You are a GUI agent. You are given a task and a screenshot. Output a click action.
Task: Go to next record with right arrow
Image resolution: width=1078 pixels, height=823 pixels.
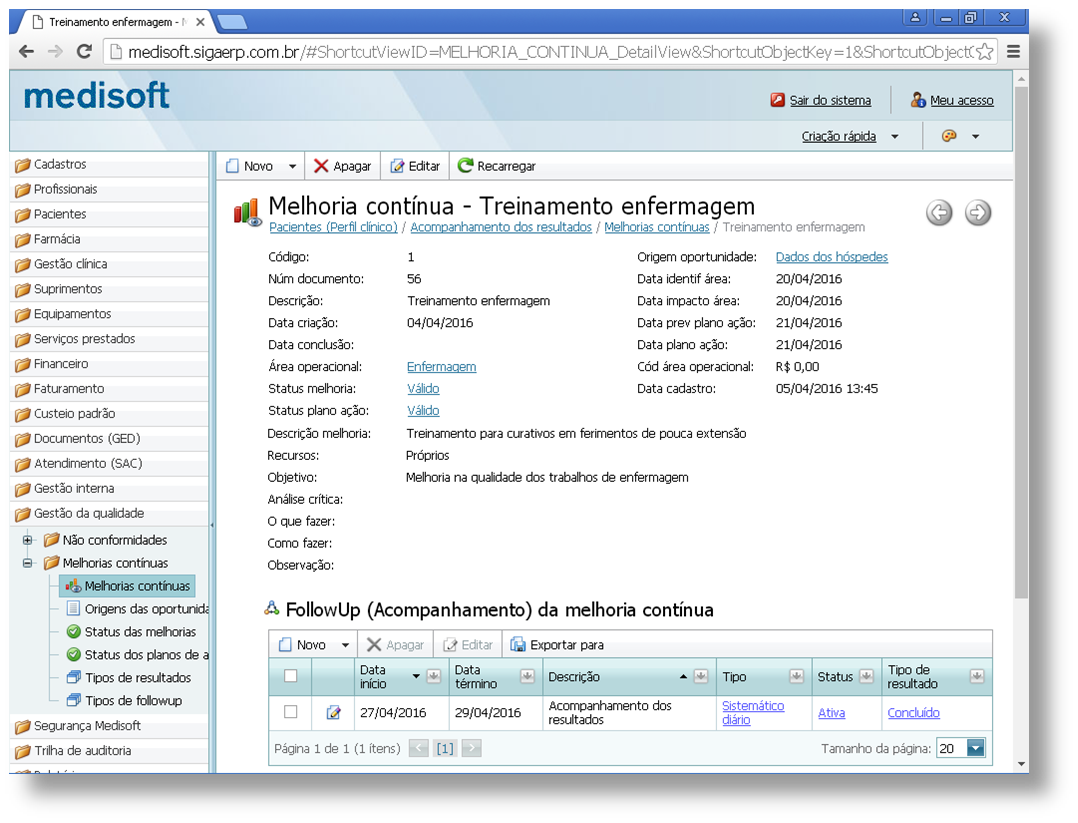click(977, 212)
